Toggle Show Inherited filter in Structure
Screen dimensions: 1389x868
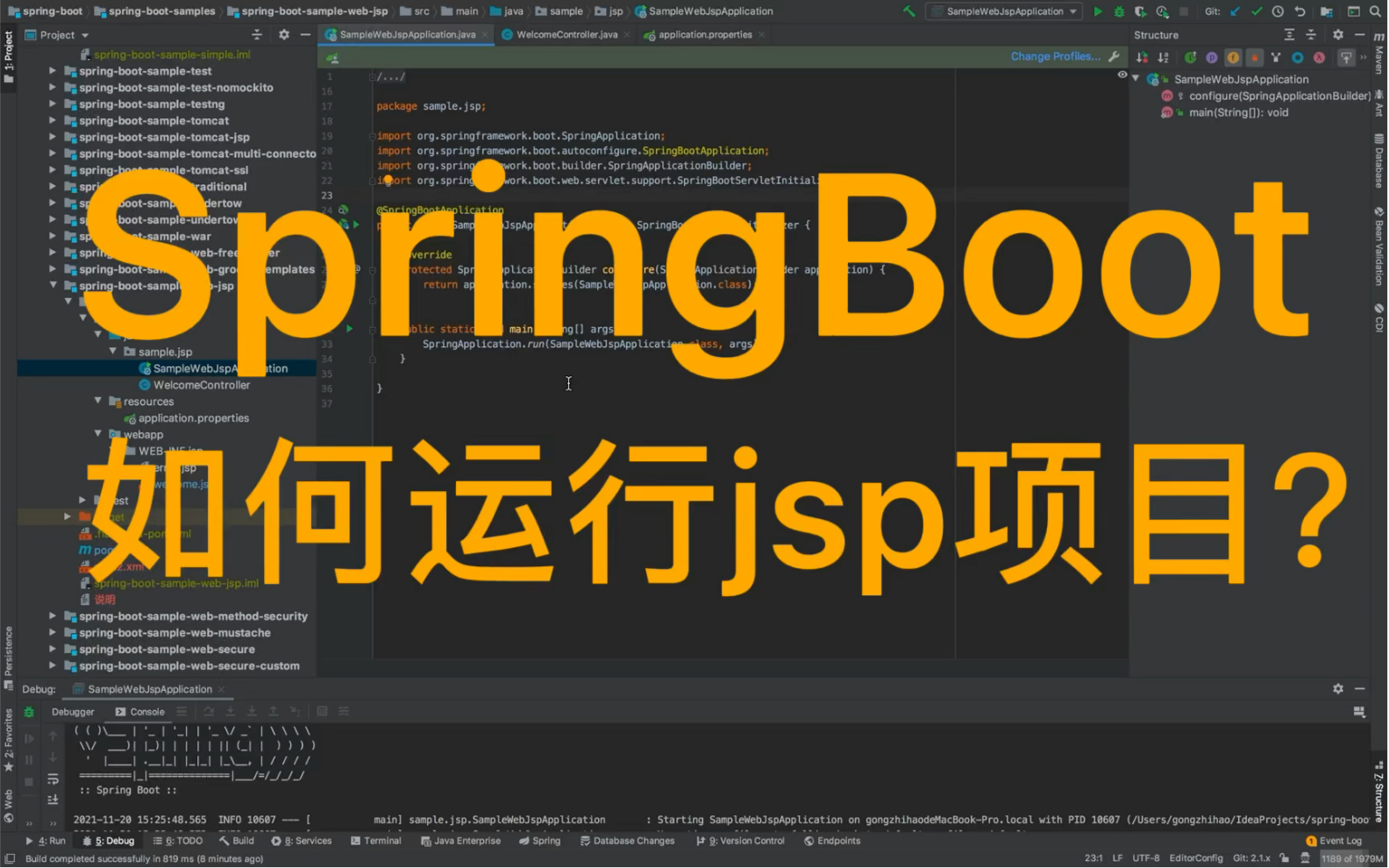1276,57
